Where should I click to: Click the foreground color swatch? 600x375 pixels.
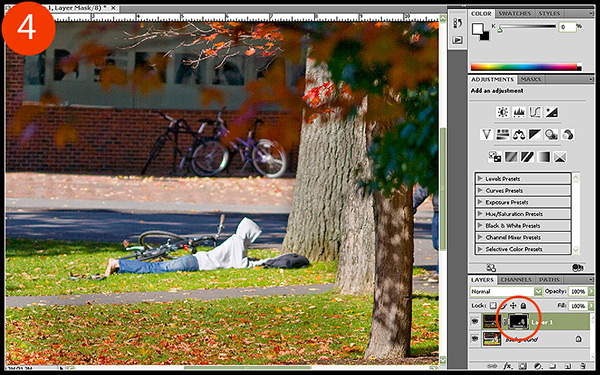click(477, 29)
